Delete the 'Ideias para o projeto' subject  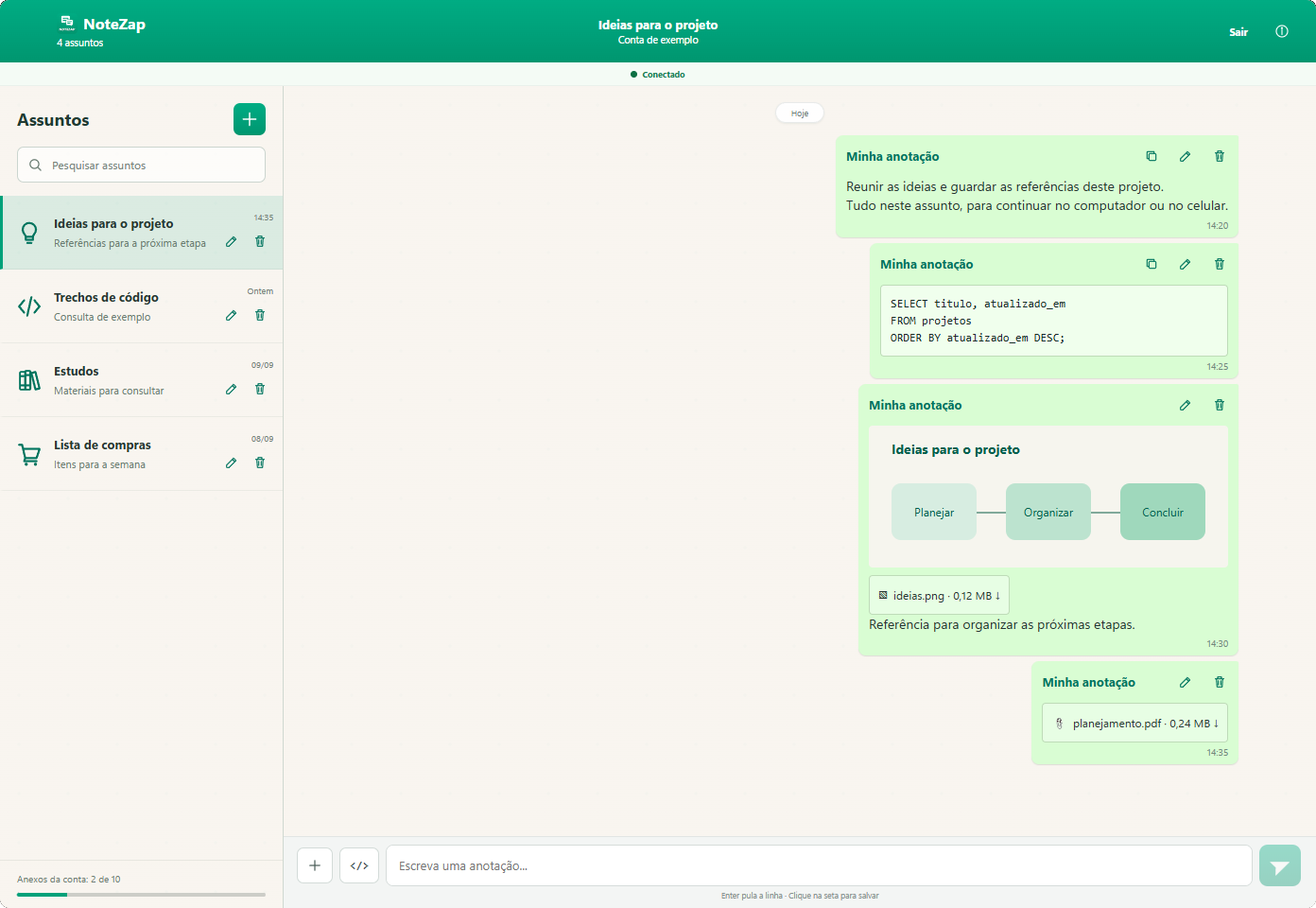click(260, 242)
